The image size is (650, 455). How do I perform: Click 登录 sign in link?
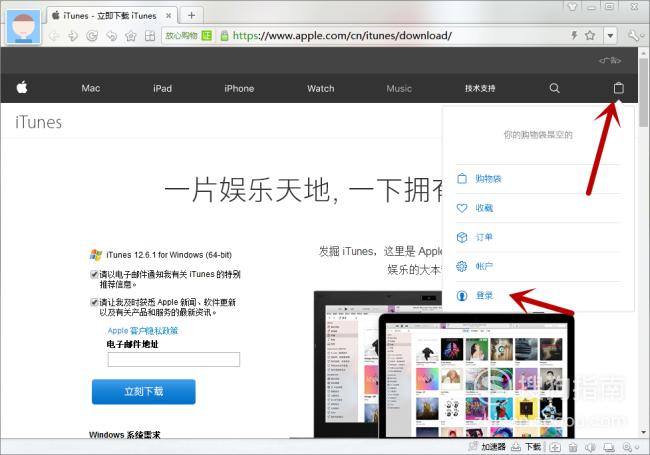click(x=484, y=295)
